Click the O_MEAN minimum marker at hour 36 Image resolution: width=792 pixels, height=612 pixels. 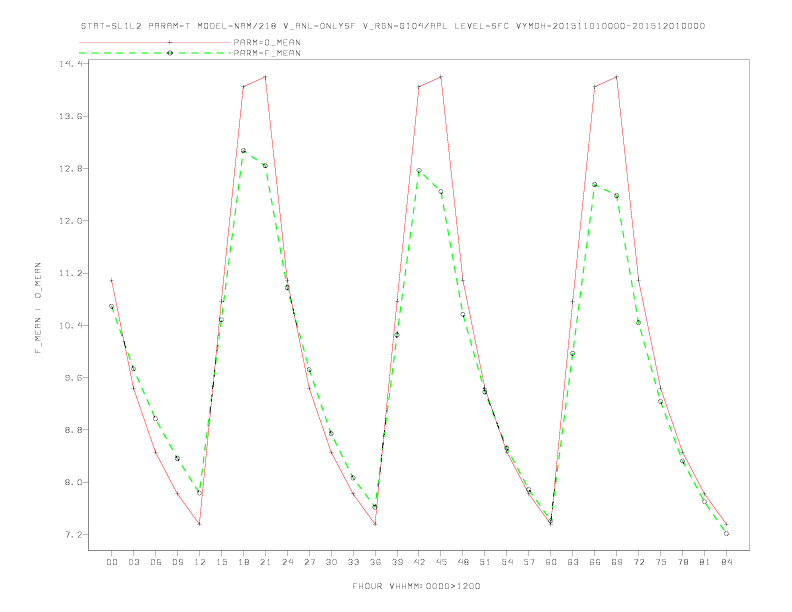(x=375, y=524)
